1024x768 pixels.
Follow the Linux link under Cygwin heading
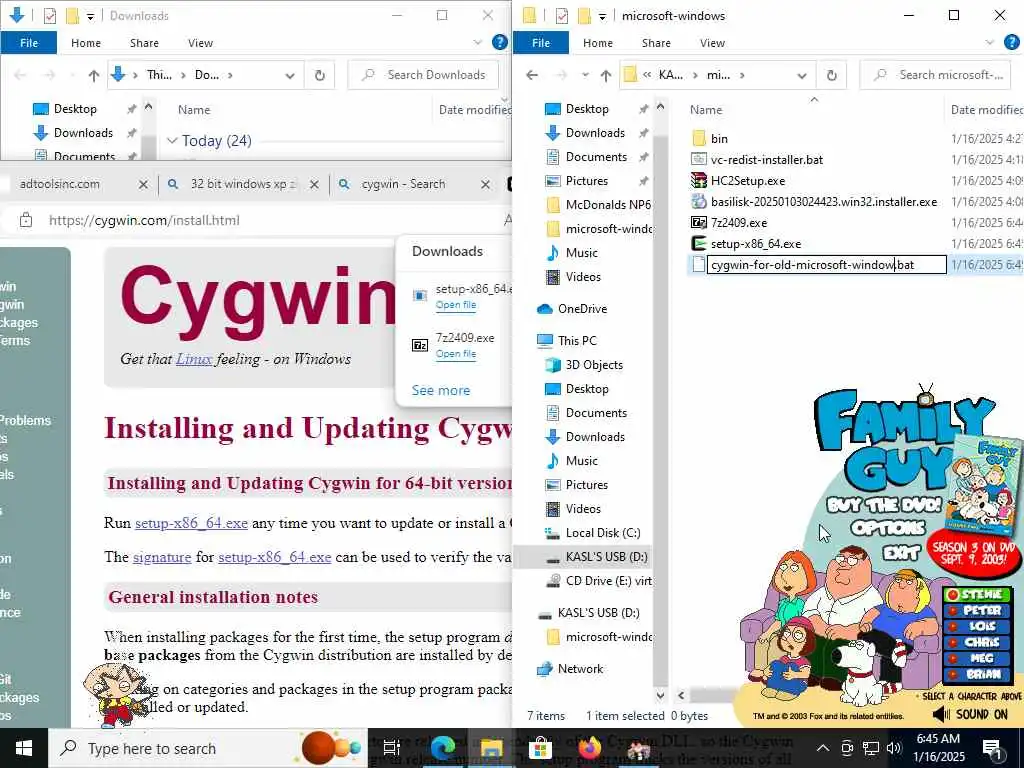[194, 359]
